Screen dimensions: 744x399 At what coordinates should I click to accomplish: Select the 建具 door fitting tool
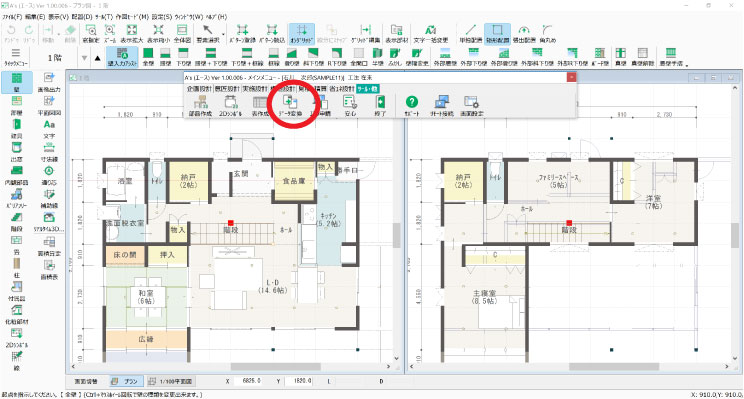coord(17,129)
